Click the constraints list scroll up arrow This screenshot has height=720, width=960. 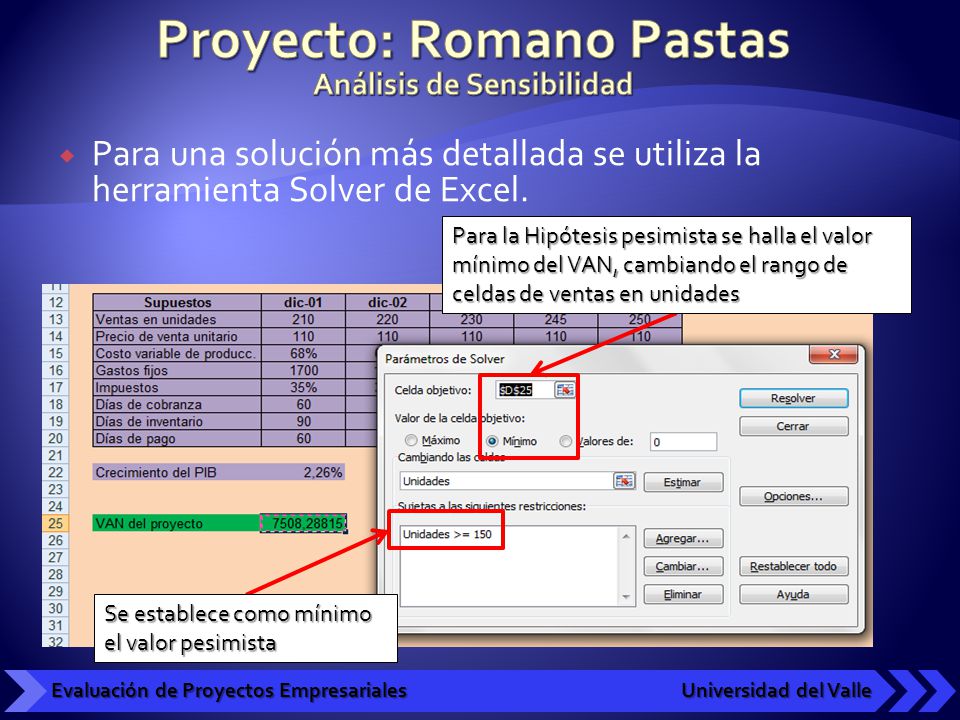[x=626, y=536]
